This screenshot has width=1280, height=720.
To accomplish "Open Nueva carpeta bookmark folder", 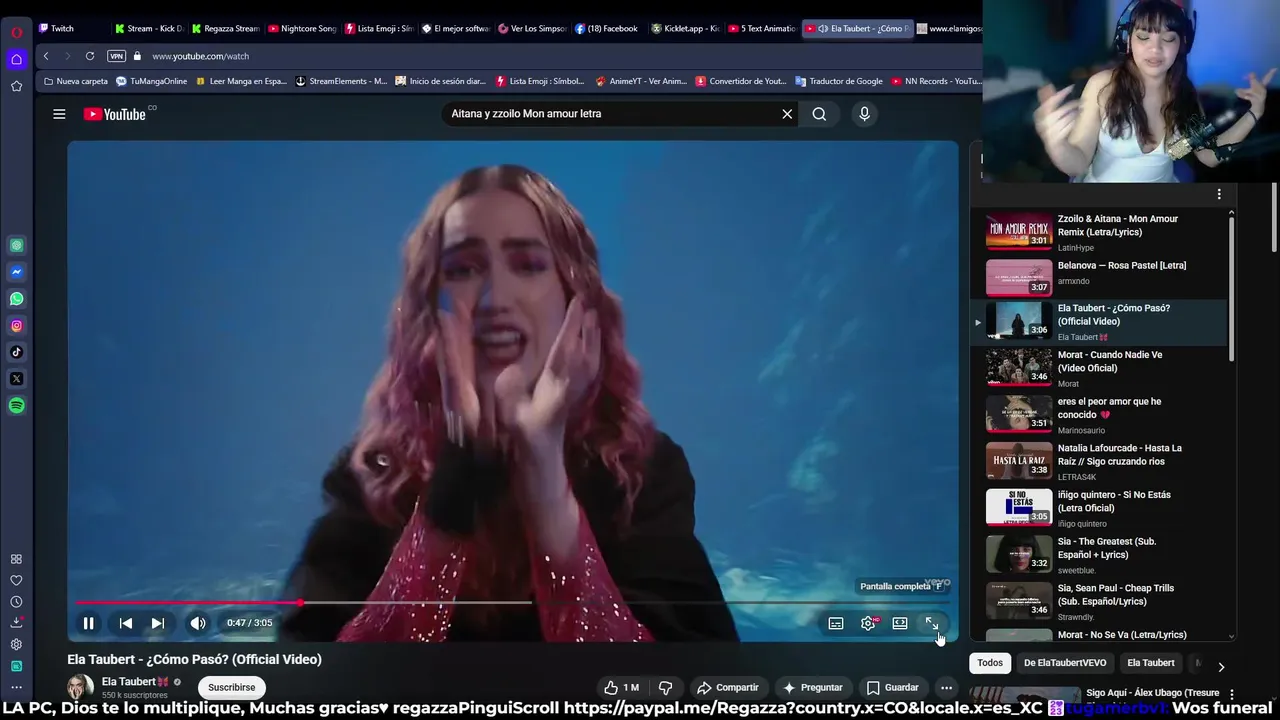I will tap(76, 81).
